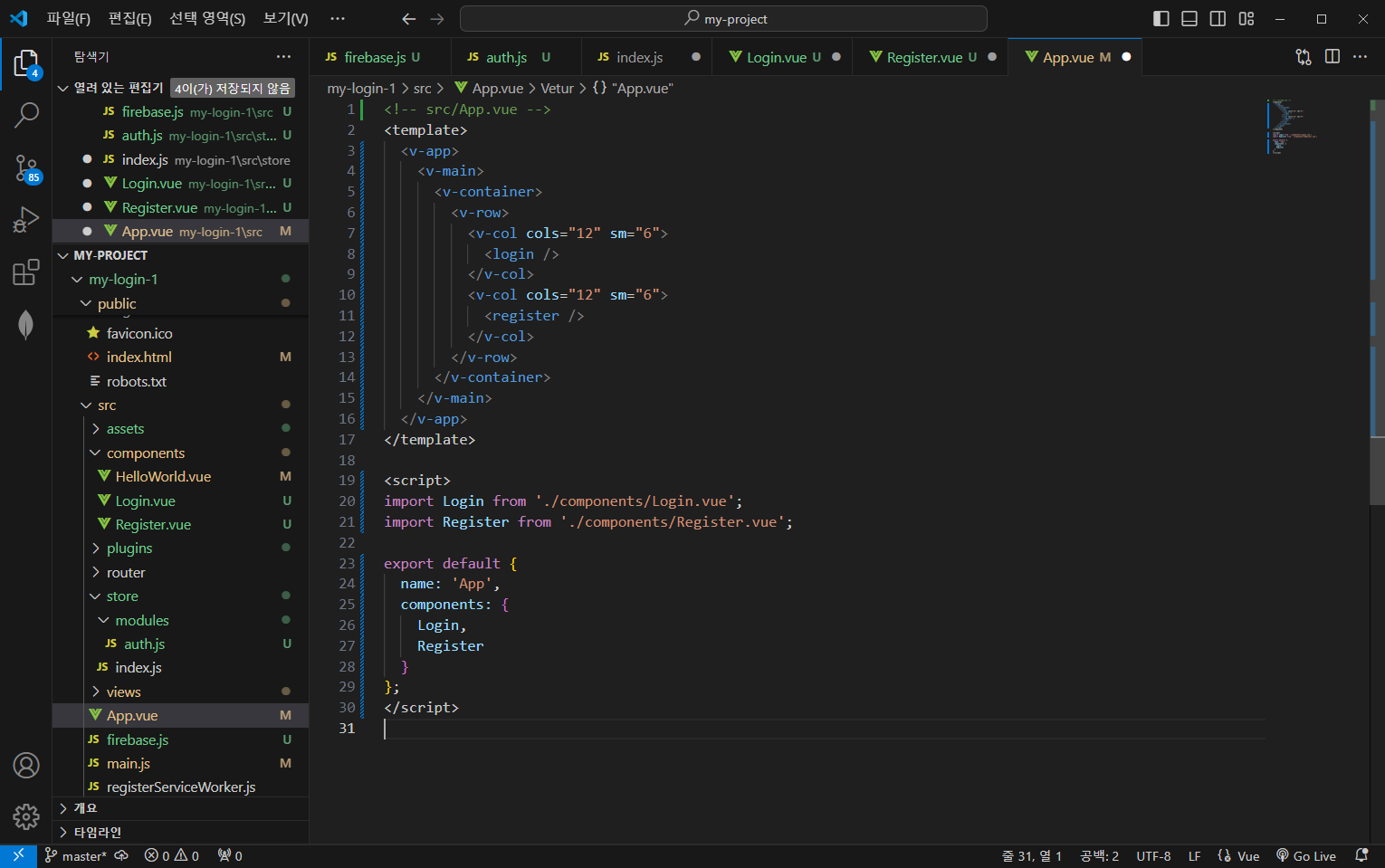Open the title bar overflow menu ellipsis
The height and width of the screenshot is (868, 1385).
[338, 19]
